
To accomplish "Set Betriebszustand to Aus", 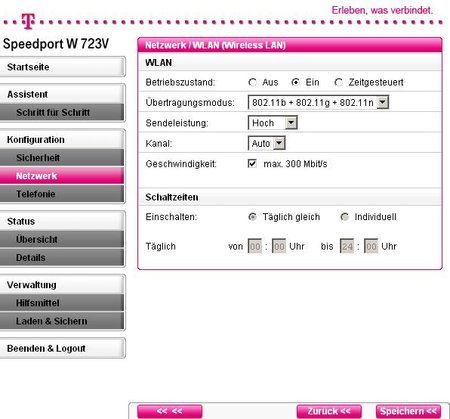I will pyautogui.click(x=253, y=82).
